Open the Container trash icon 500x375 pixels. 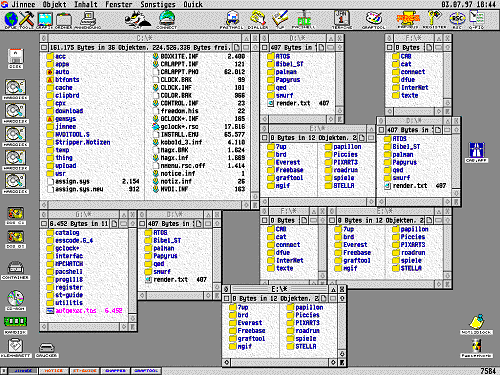(15, 270)
